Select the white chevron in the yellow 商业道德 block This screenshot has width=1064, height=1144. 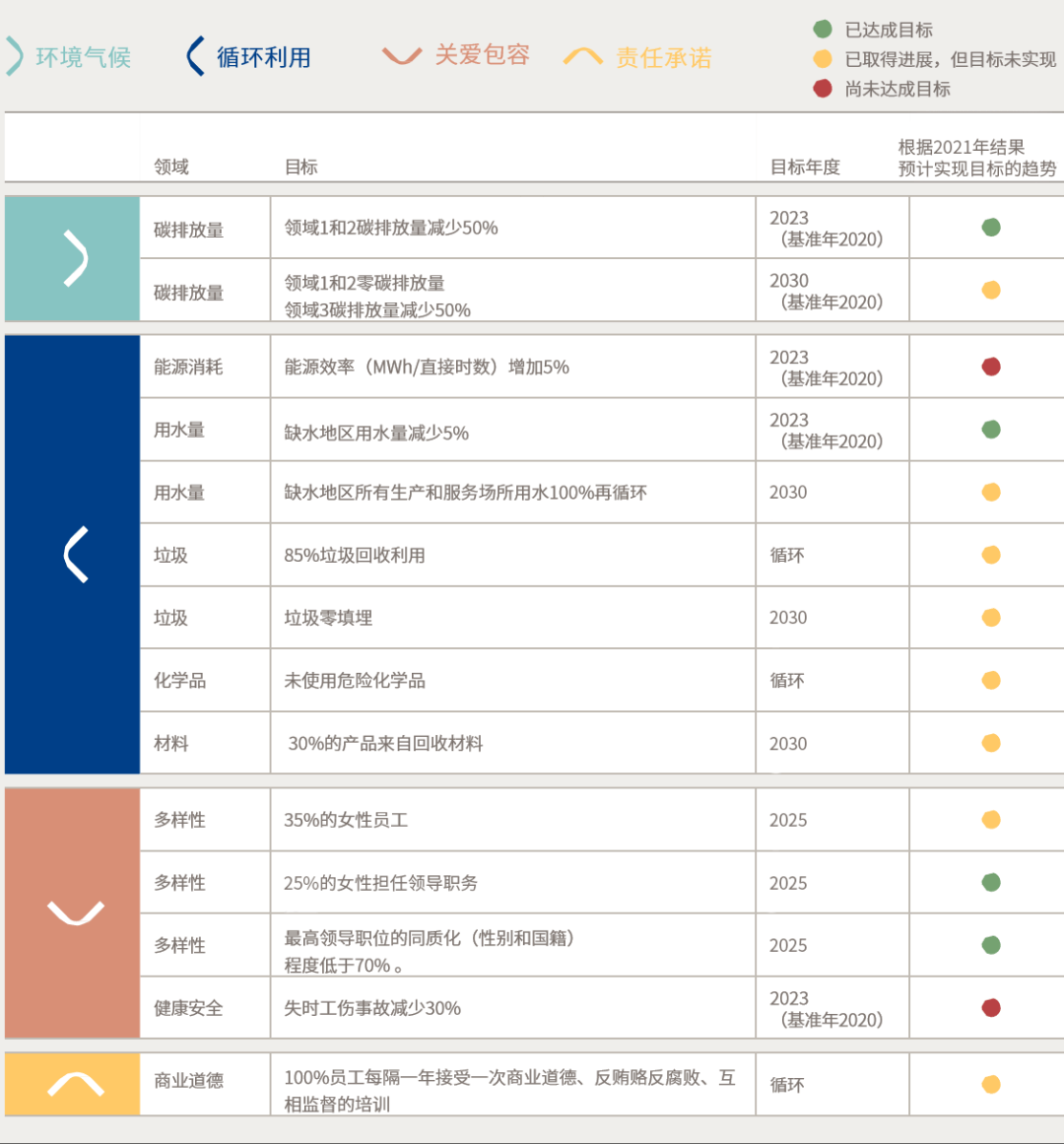pos(75,1084)
